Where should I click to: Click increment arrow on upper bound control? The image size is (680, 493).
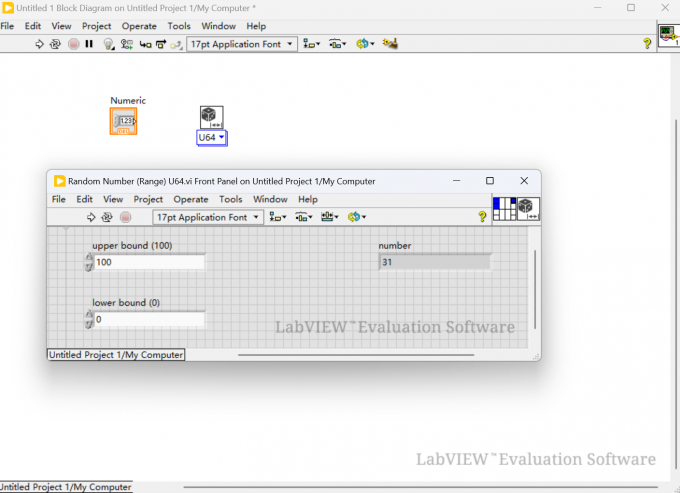click(x=89, y=258)
